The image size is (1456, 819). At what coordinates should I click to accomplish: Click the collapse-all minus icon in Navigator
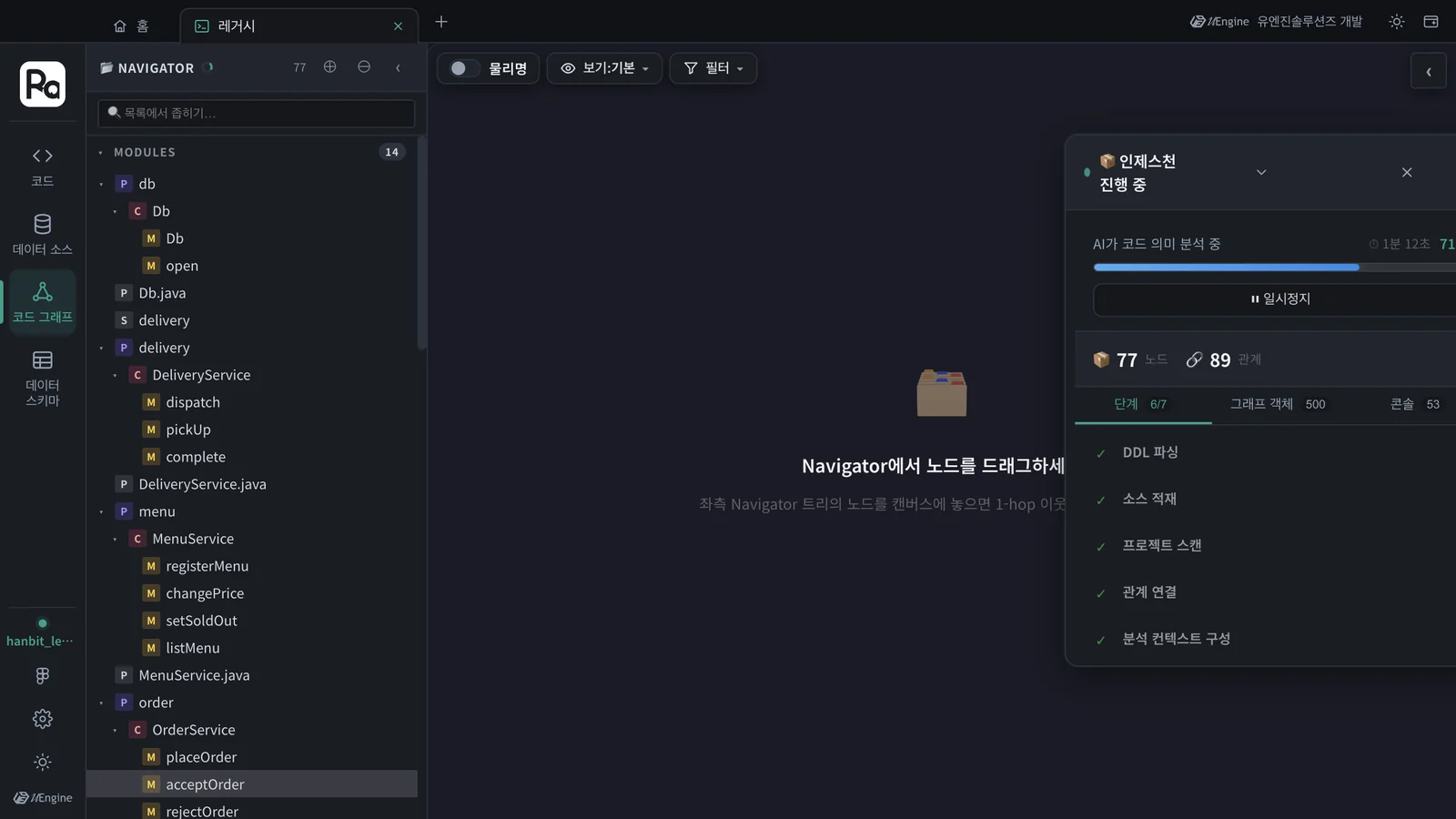(x=364, y=67)
